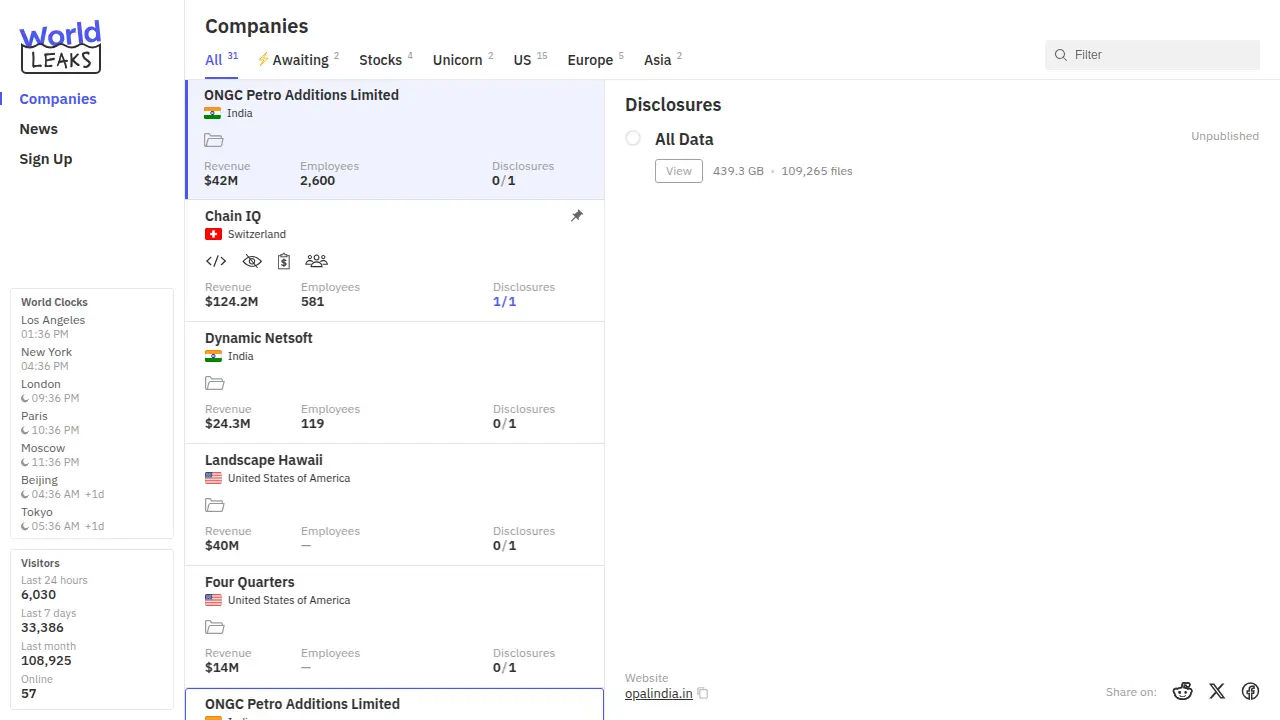Share on Facebook
Screen dimensions: 1280x720
click(x=1250, y=691)
